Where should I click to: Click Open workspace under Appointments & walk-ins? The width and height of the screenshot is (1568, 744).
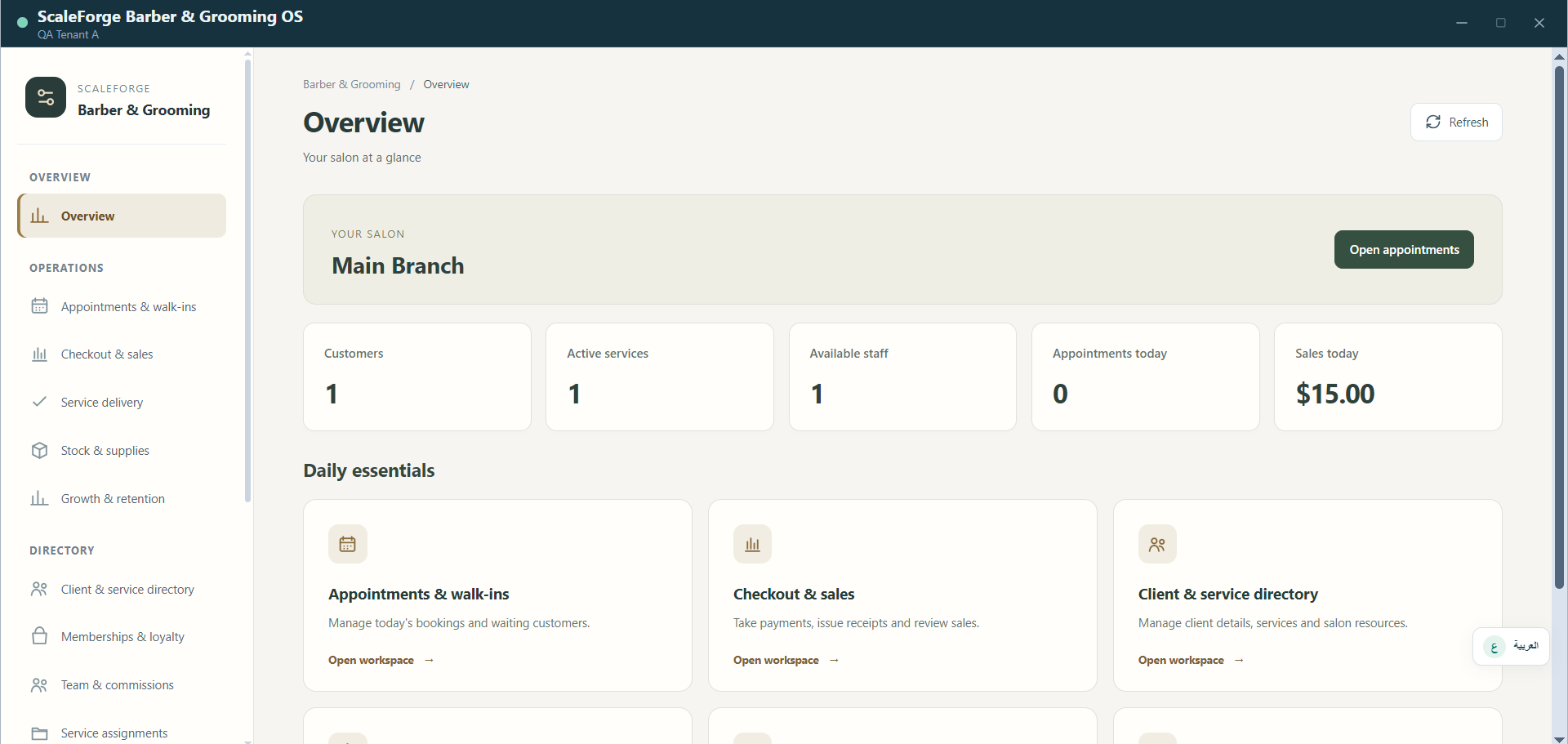[381, 660]
